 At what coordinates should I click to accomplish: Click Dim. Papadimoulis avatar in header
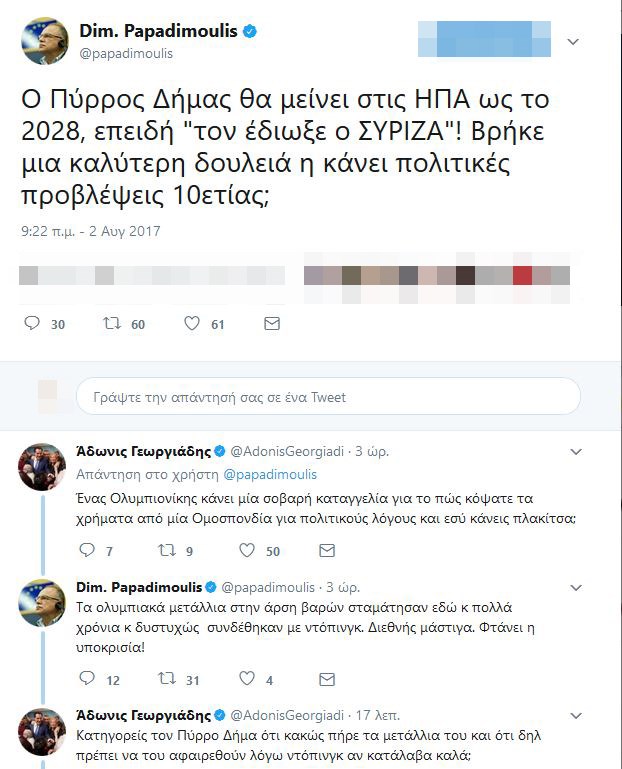[x=45, y=41]
